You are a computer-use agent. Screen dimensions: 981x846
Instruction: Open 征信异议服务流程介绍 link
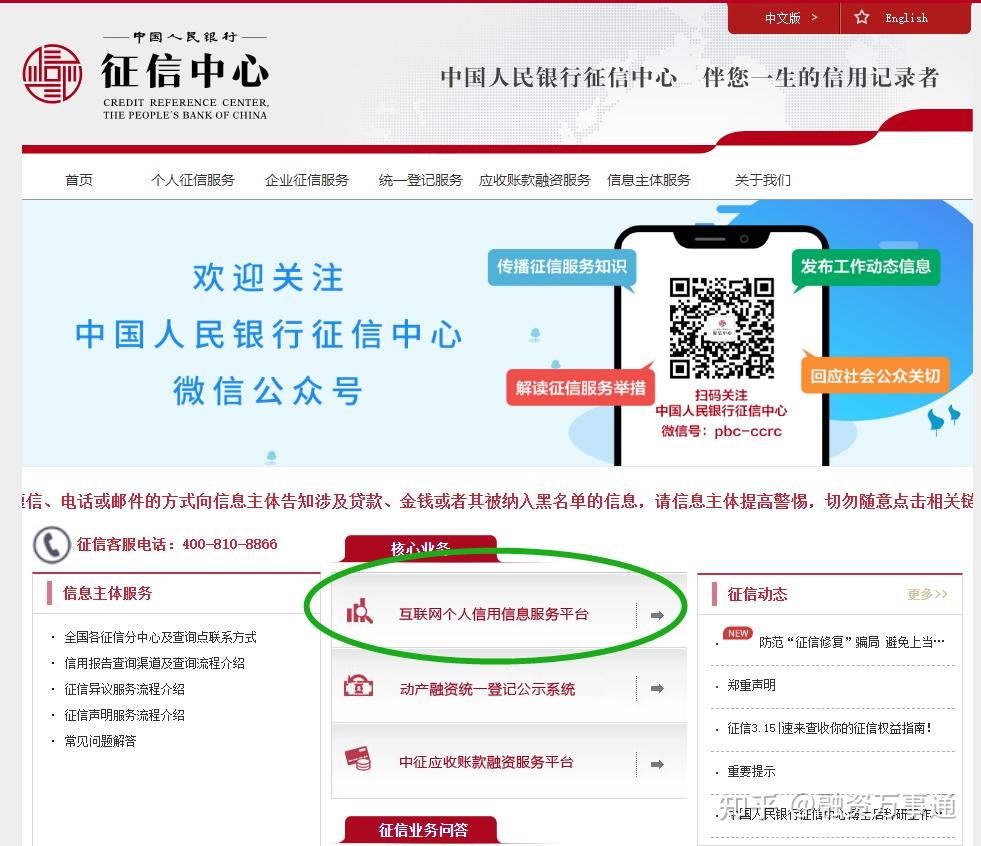pos(124,689)
